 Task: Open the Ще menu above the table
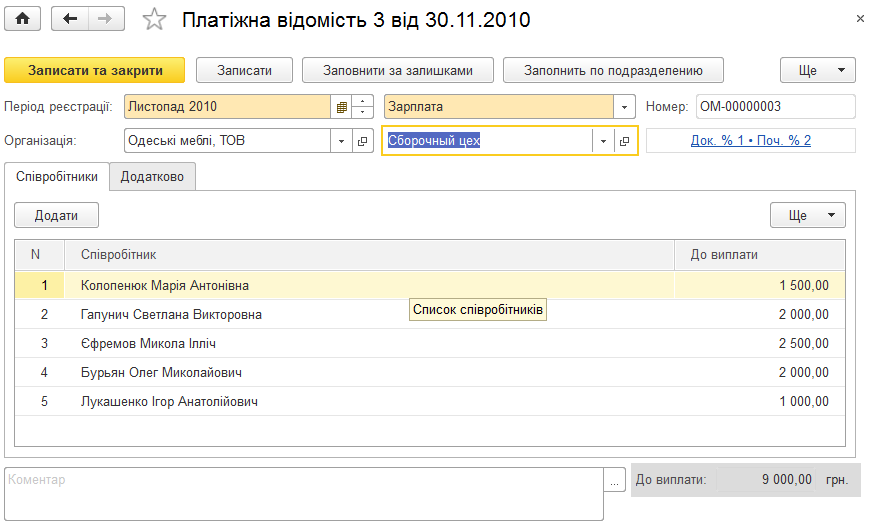pyautogui.click(x=808, y=215)
